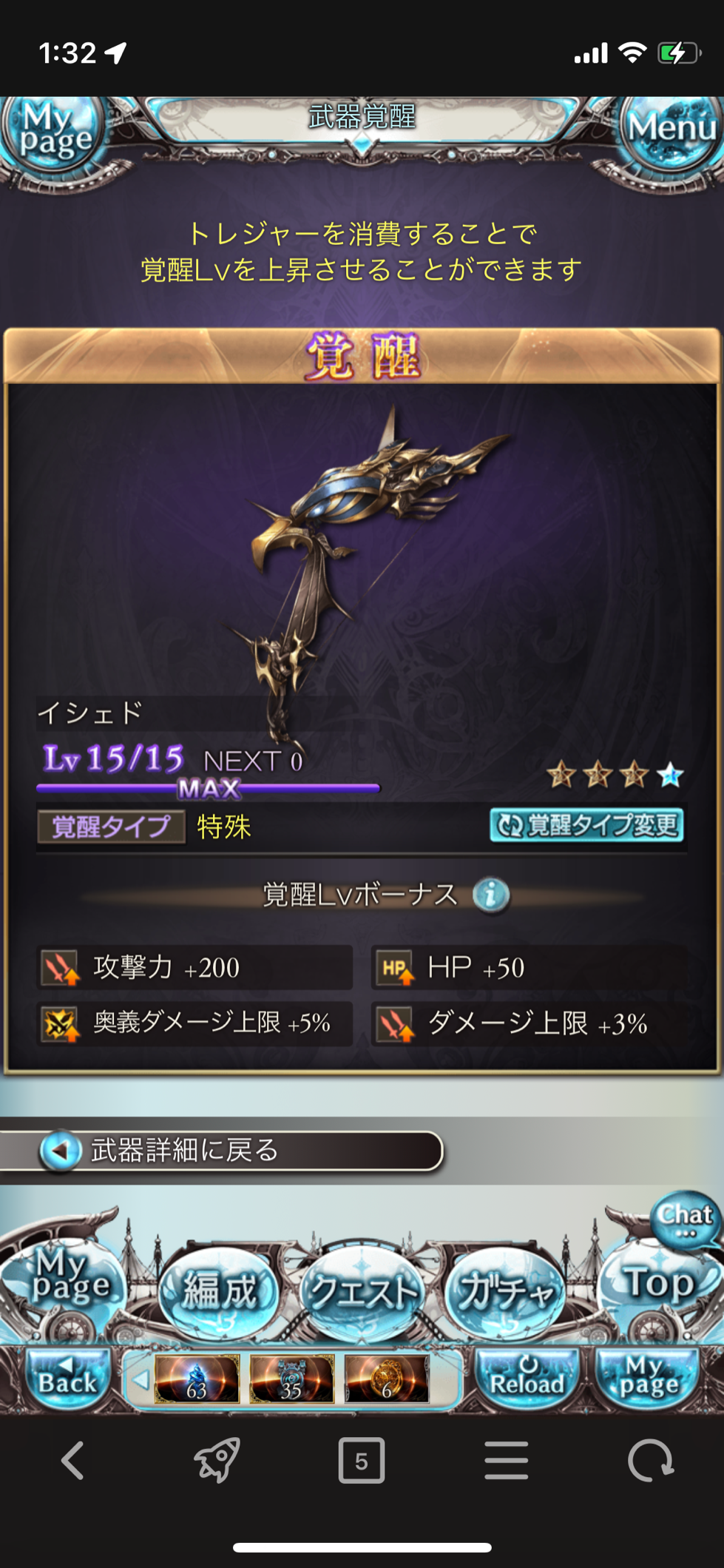Select the item thumbnail showing 63
The width and height of the screenshot is (724, 1568).
pyautogui.click(x=197, y=1379)
